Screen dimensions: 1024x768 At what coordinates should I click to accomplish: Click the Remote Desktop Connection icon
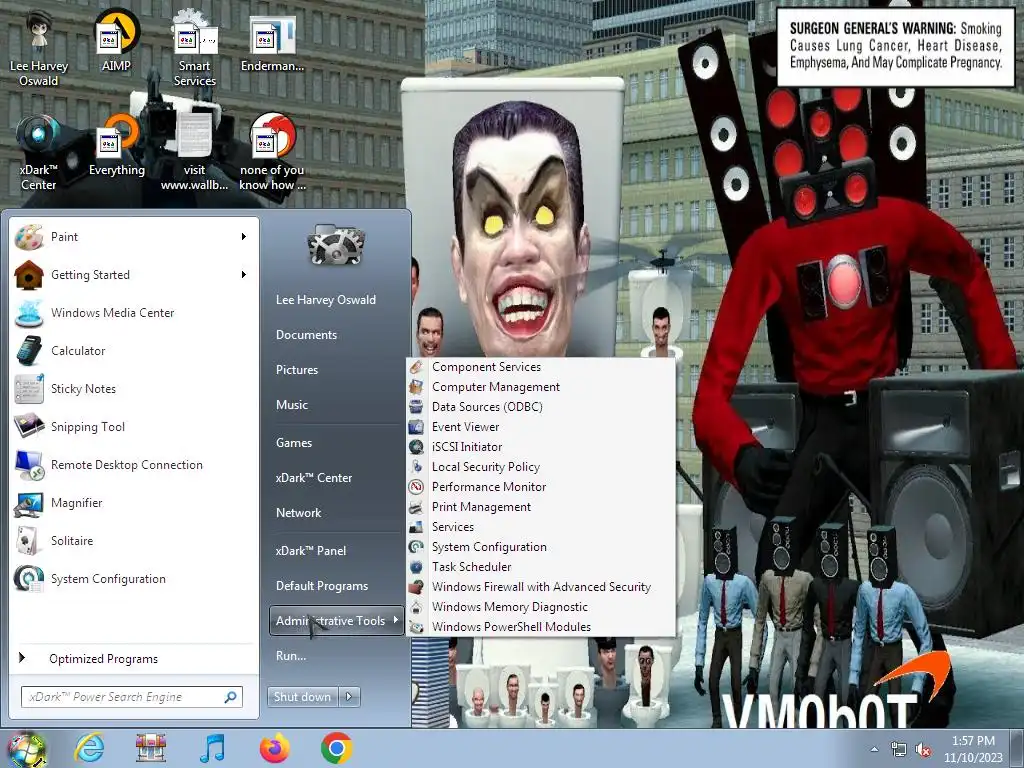click(x=29, y=465)
